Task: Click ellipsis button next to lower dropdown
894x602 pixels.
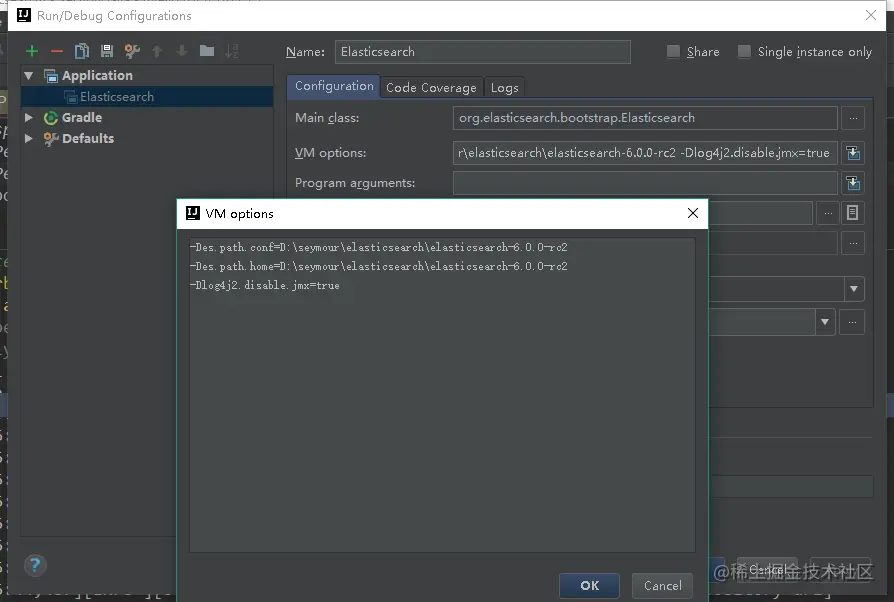Action: coord(852,322)
